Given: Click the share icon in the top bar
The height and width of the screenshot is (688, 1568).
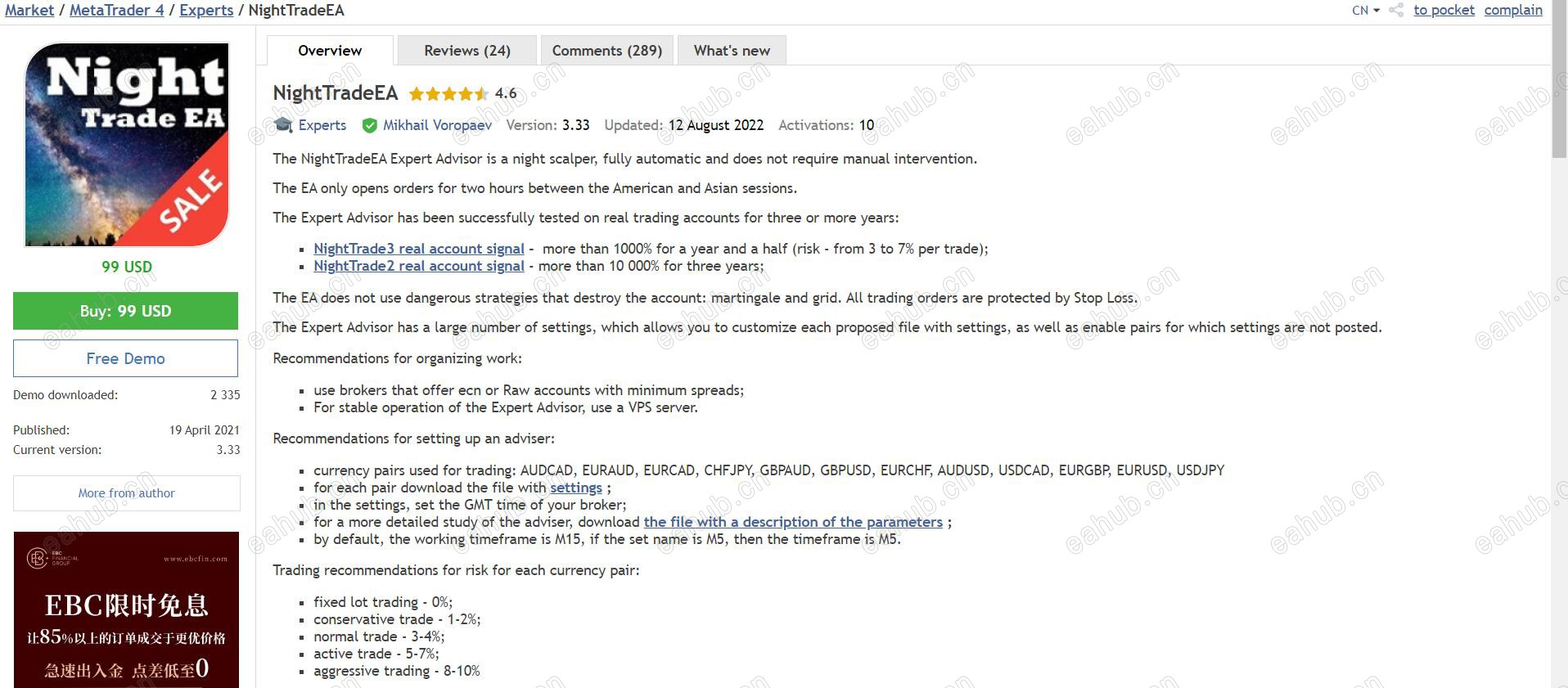Looking at the screenshot, I should (x=1396, y=11).
